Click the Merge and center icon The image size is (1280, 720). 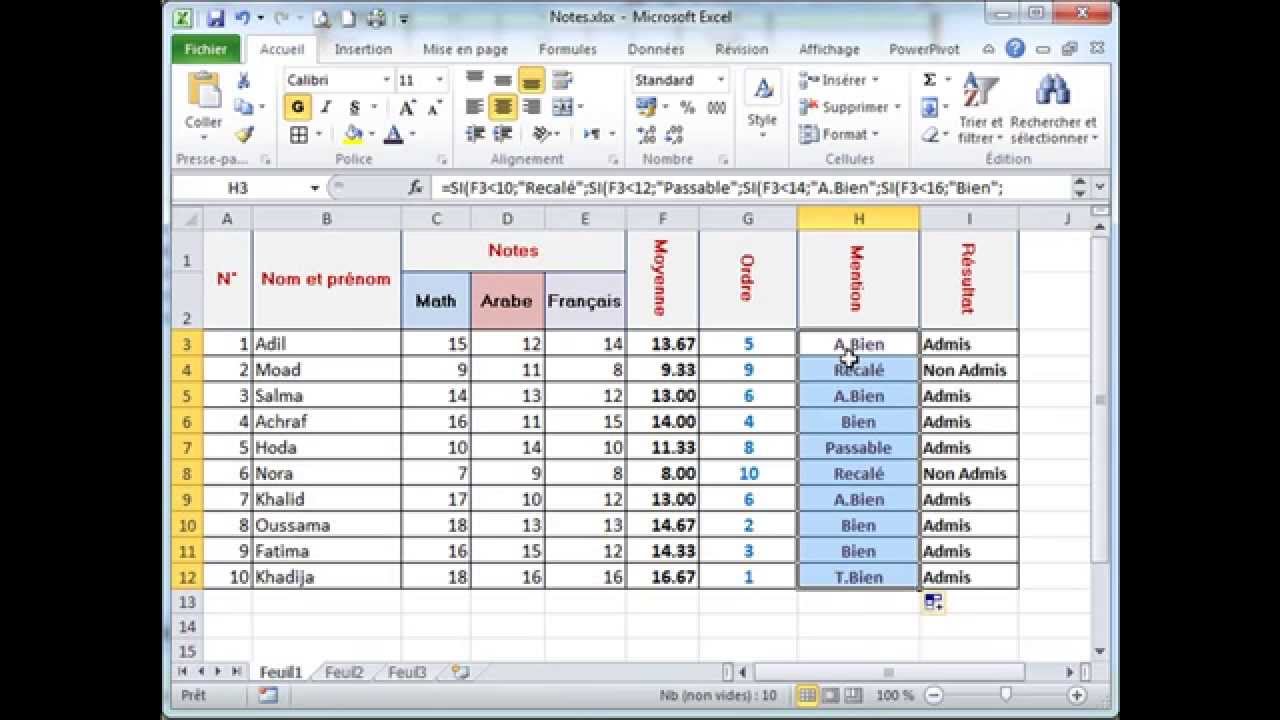click(x=561, y=107)
